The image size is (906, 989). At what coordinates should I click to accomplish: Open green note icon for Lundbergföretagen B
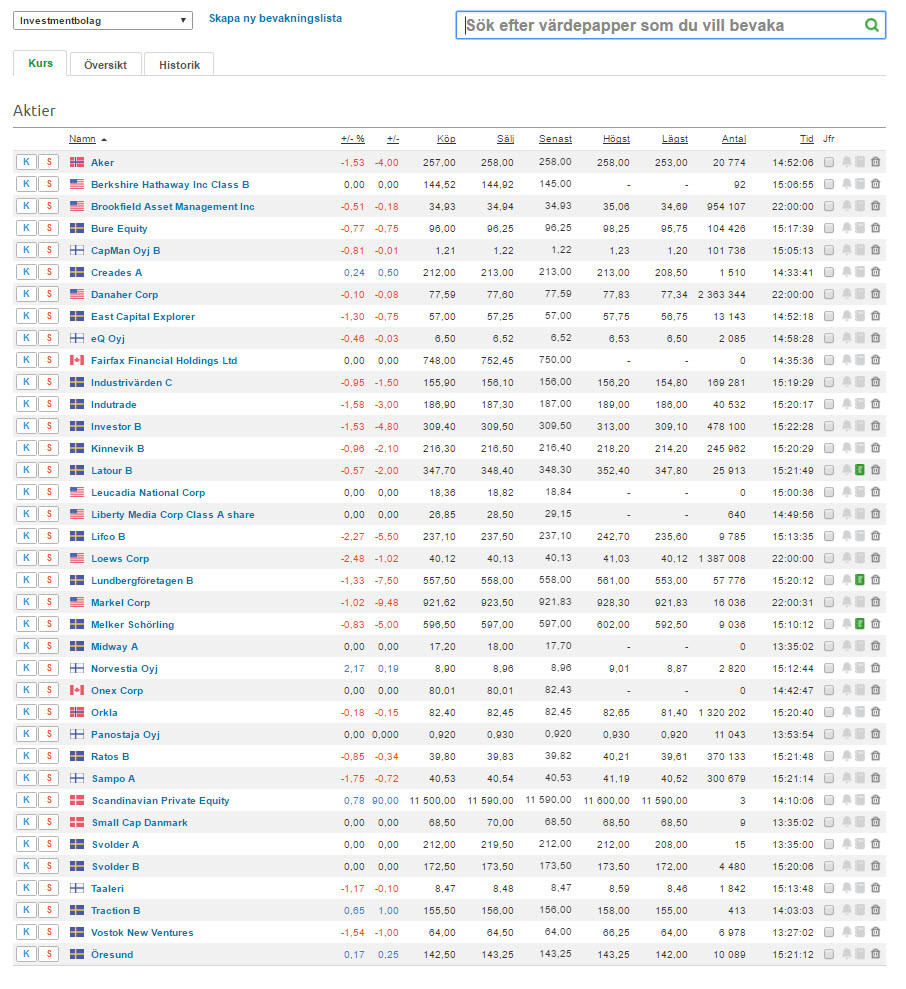pyautogui.click(x=860, y=580)
